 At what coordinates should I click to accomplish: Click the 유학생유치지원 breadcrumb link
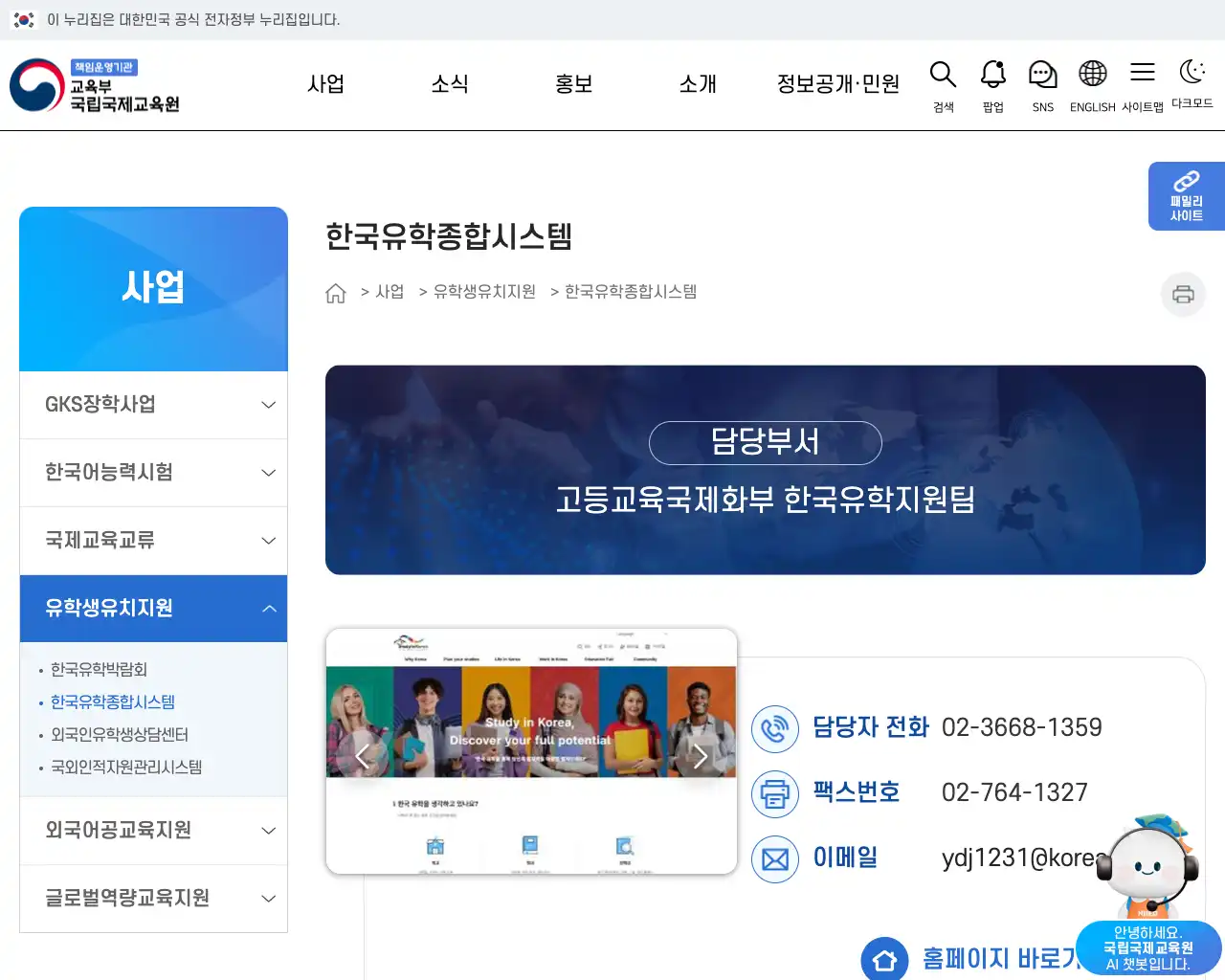click(x=484, y=292)
